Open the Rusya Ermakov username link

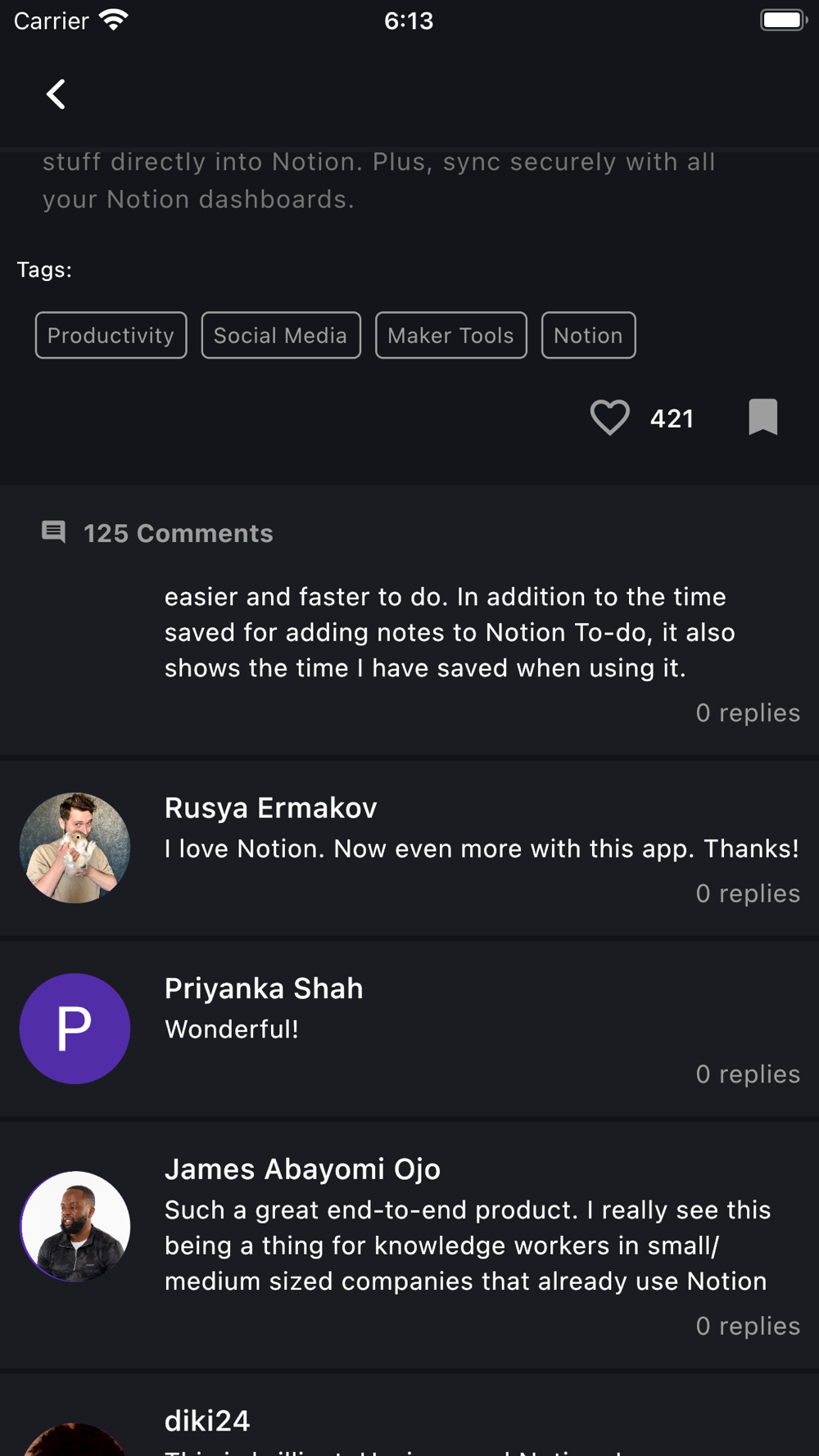pyautogui.click(x=271, y=808)
